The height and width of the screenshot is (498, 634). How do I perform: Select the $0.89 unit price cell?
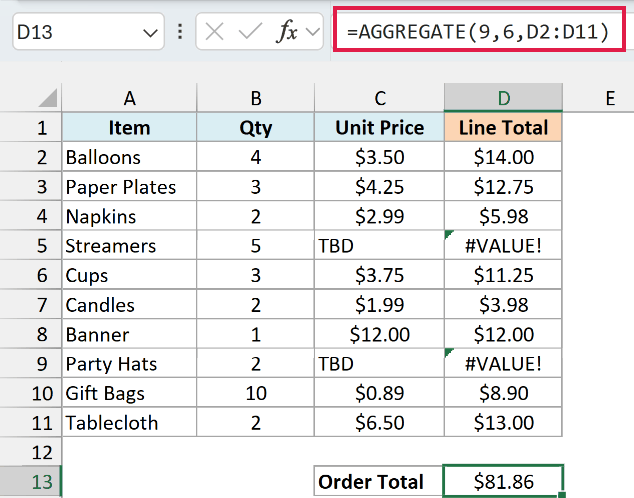pyautogui.click(x=379, y=393)
